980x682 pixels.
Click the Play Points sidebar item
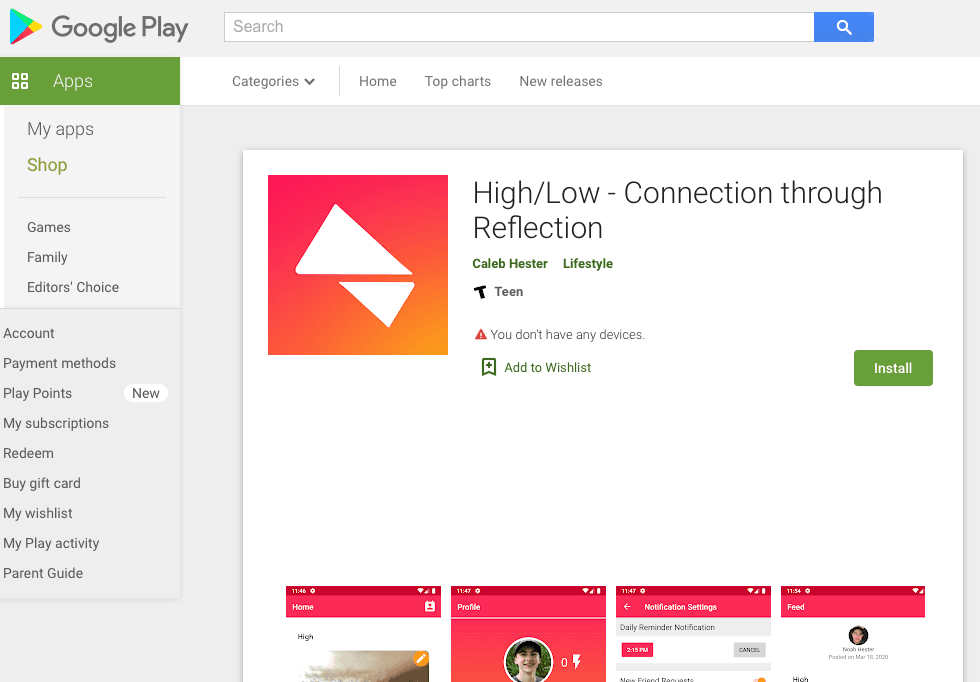coord(37,393)
